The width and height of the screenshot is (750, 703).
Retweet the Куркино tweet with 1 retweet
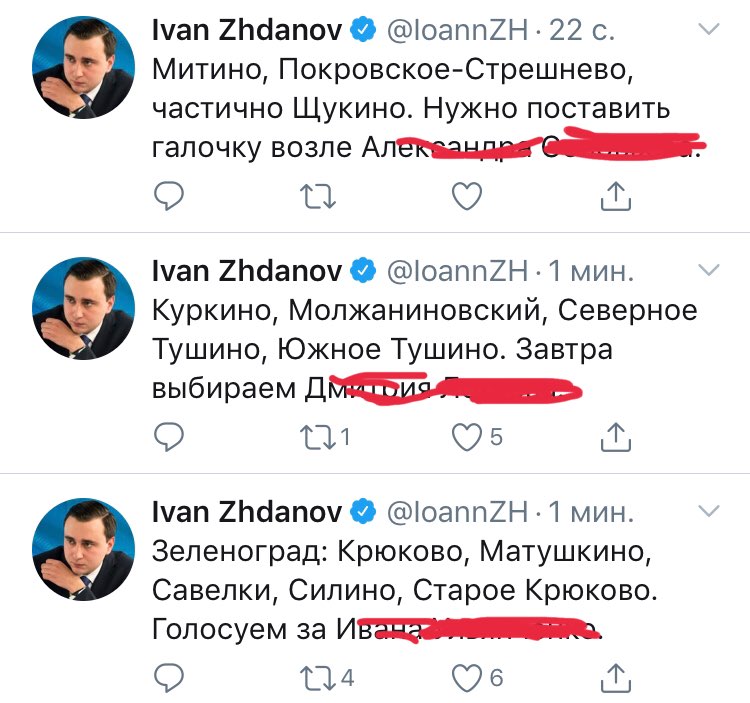(x=317, y=436)
